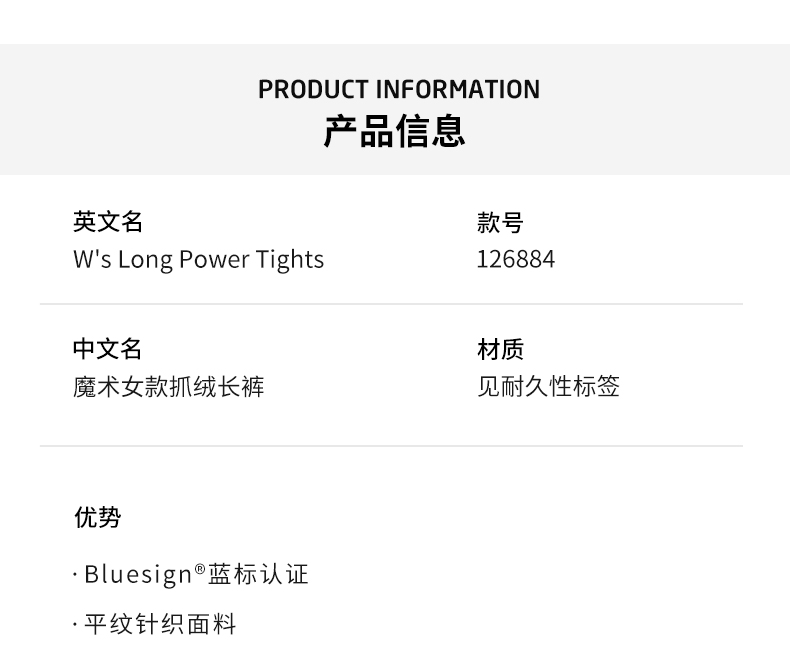790x671 pixels.
Task: Select the 英文名 label
Action: coord(108,222)
